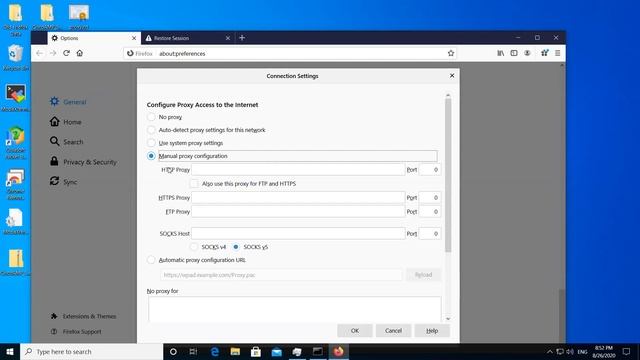The width and height of the screenshot is (640, 360).
Task: Open Firefox Support link
Action: [x=76, y=332]
